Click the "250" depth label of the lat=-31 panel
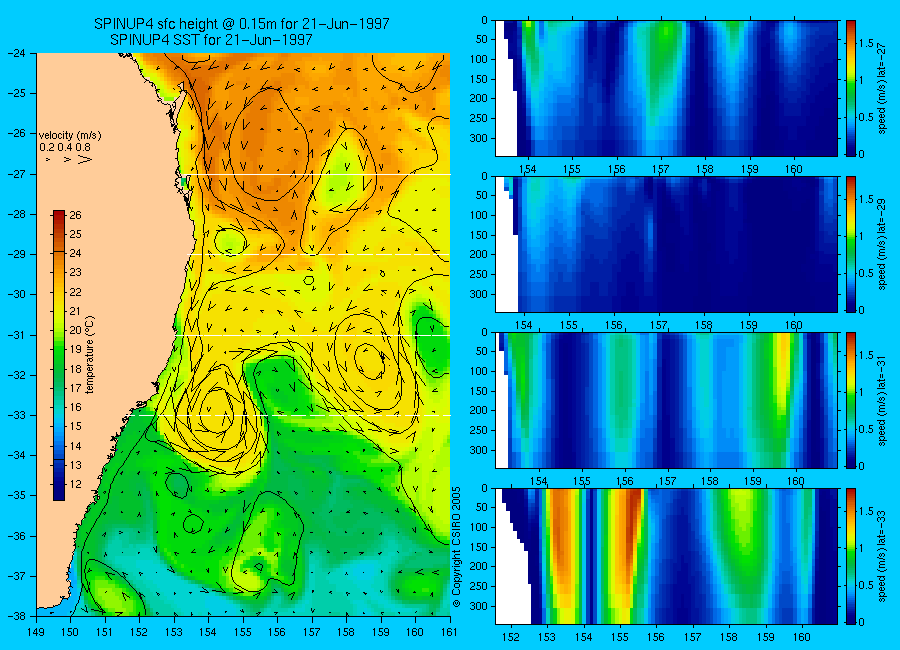Image resolution: width=900 pixels, height=650 pixels. (x=479, y=430)
